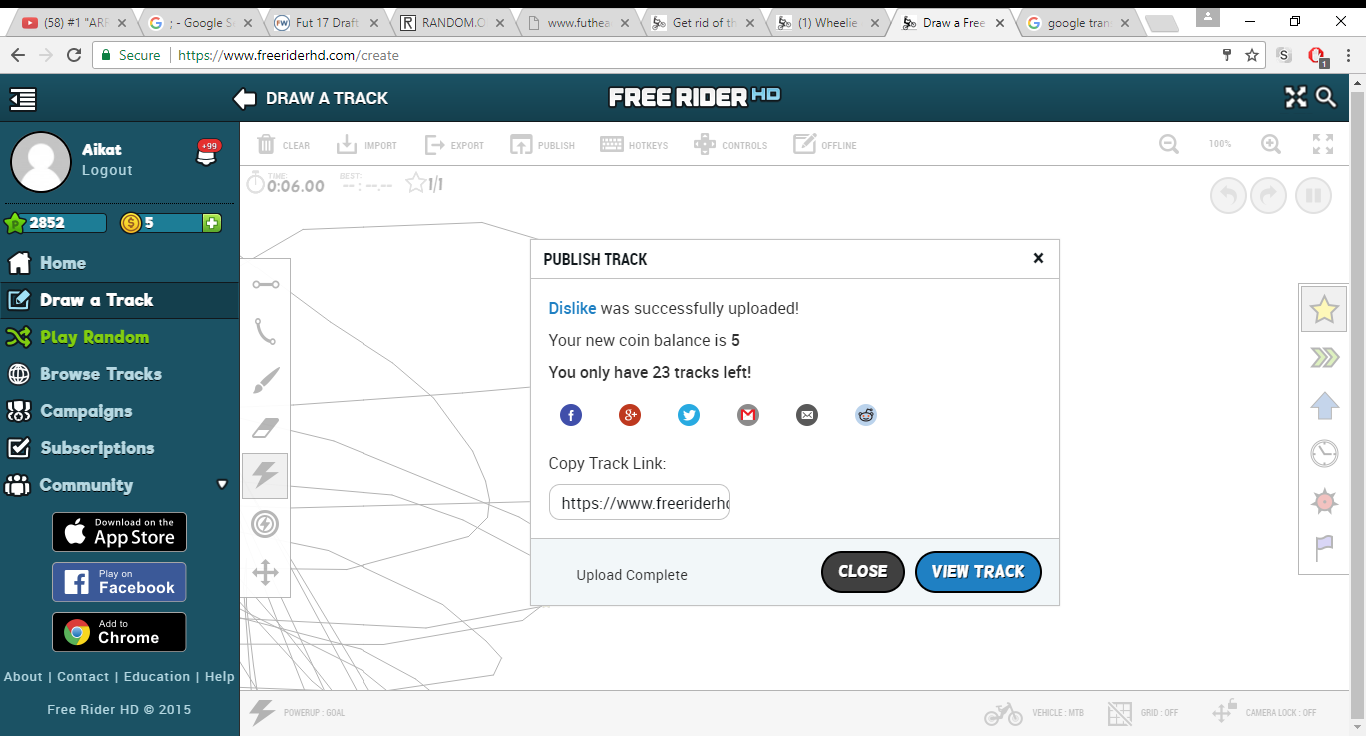Toggle Offline editor mode
Screen dimensions: 1366x736
pos(825,145)
